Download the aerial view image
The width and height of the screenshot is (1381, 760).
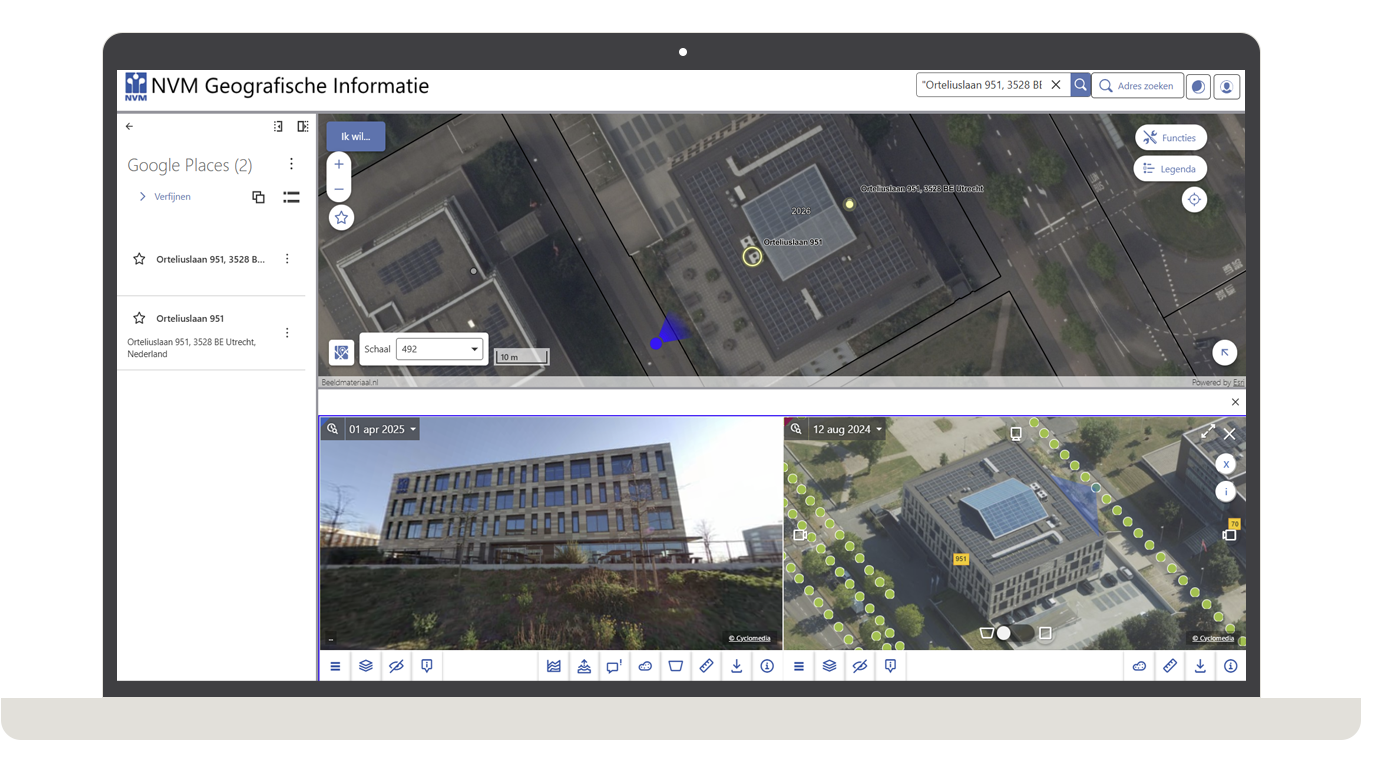[1200, 666]
